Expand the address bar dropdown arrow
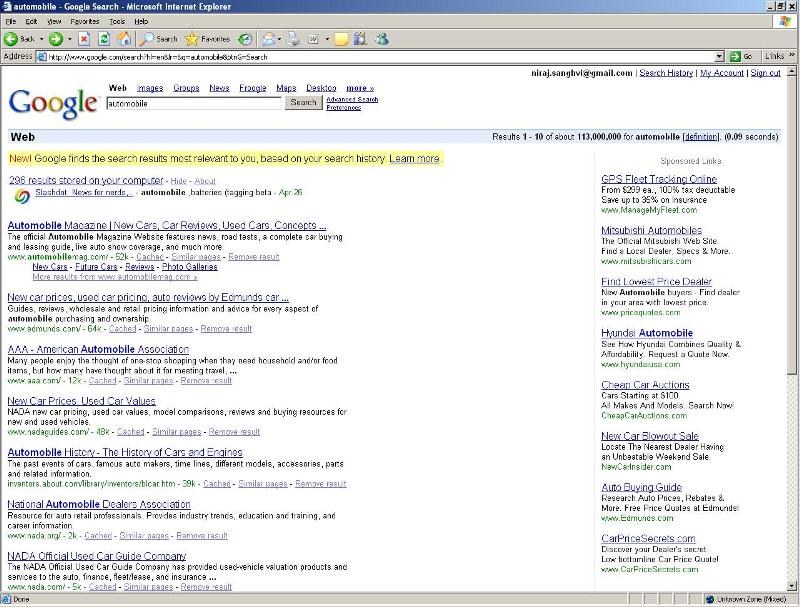Screen dimensions: 800x607 click(x=719, y=56)
